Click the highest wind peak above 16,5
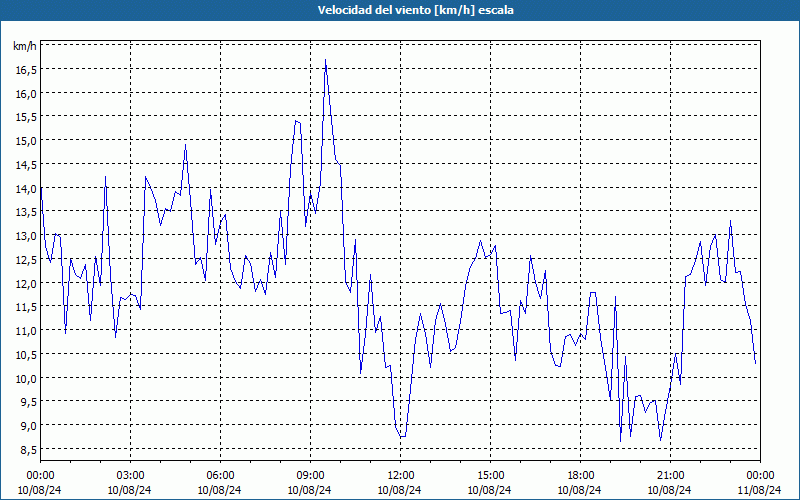This screenshot has height=500, width=800. (325, 60)
